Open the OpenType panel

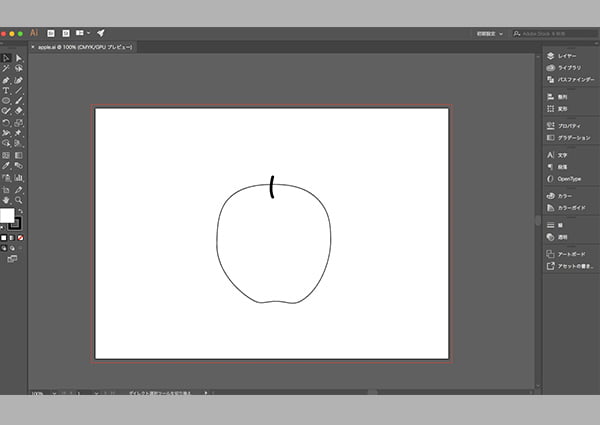click(568, 180)
